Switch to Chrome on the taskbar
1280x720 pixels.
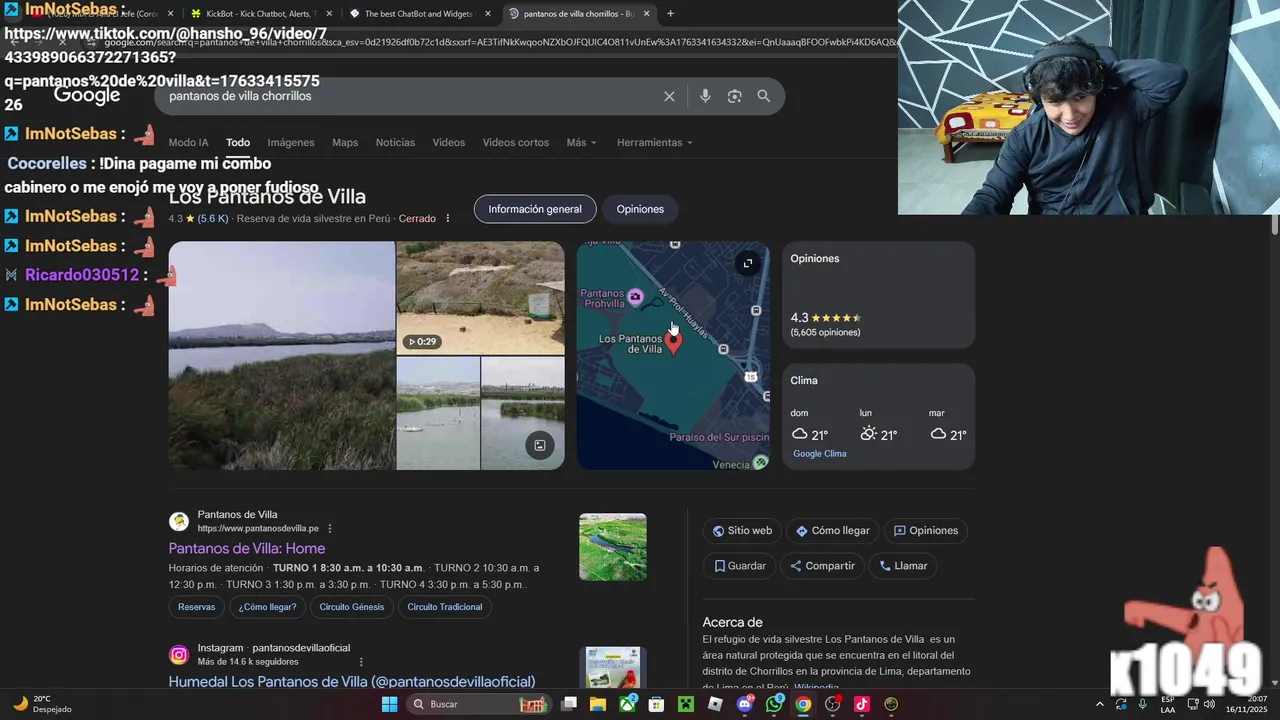tap(803, 704)
